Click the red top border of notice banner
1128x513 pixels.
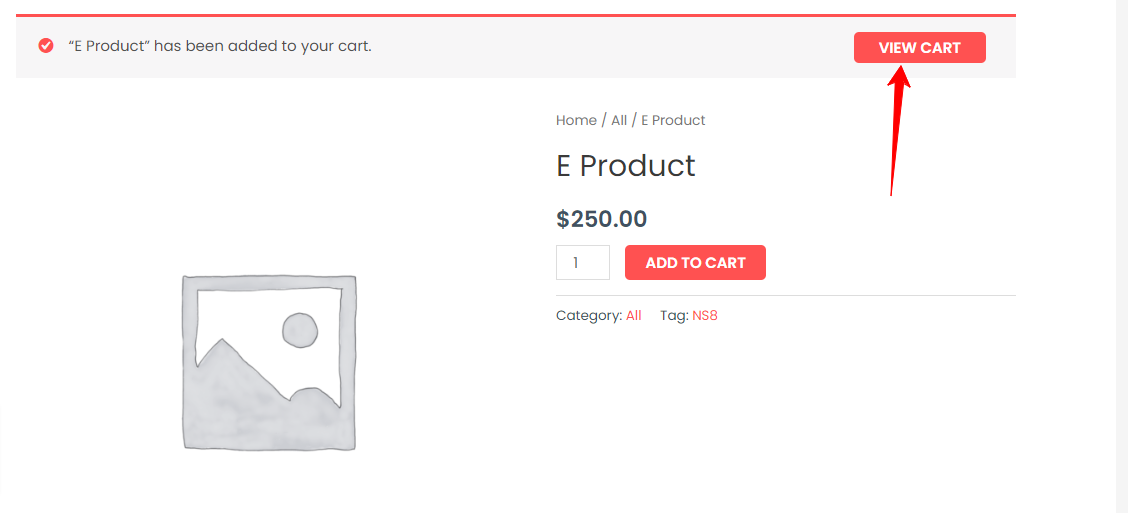point(516,15)
